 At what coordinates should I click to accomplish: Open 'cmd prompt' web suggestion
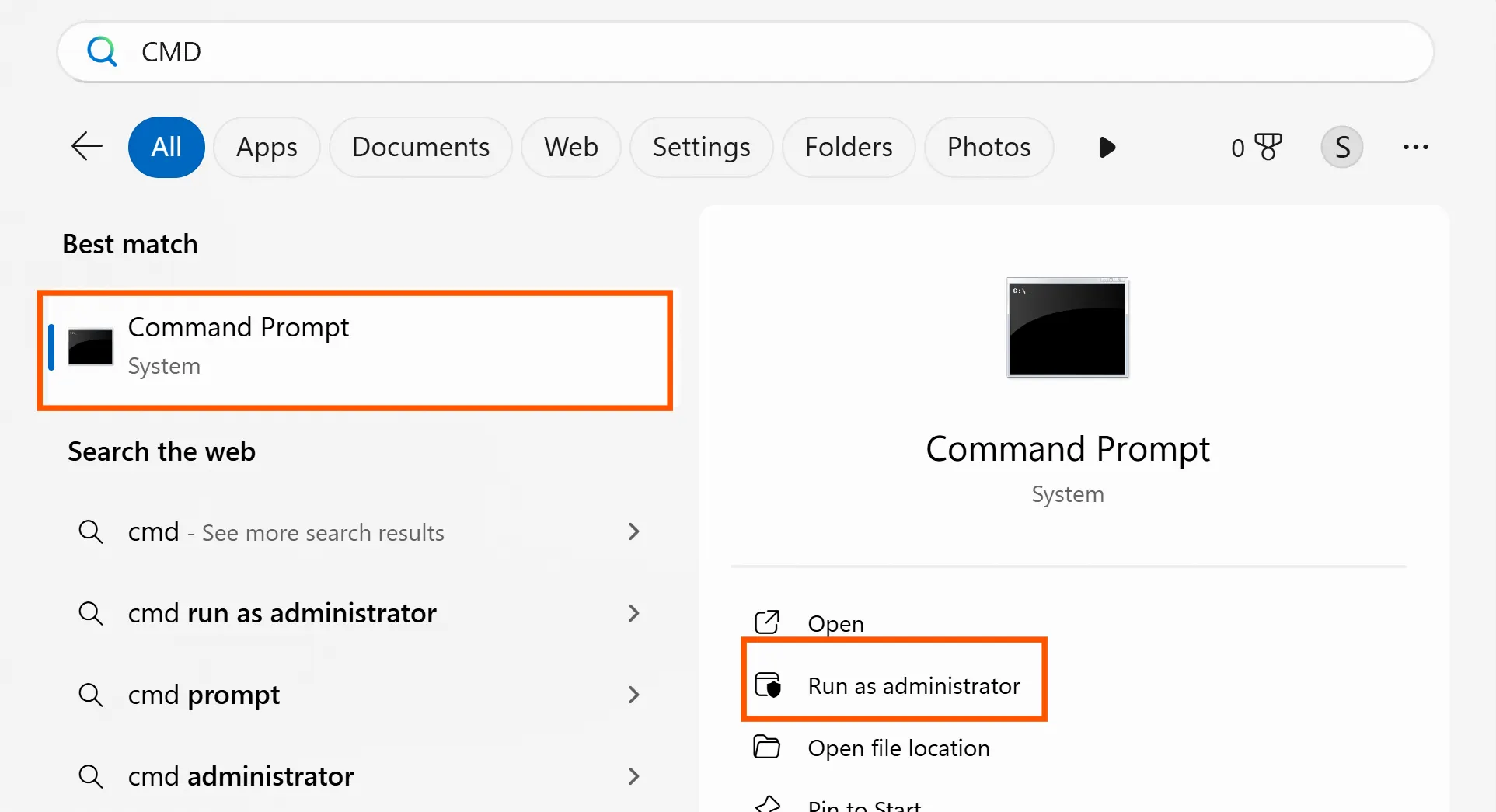(x=358, y=695)
